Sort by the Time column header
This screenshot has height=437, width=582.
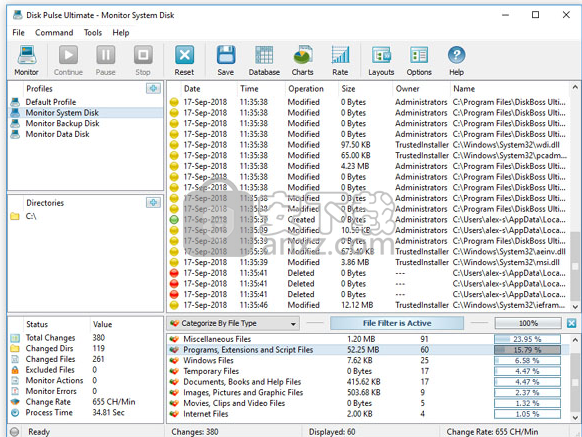tap(261, 89)
